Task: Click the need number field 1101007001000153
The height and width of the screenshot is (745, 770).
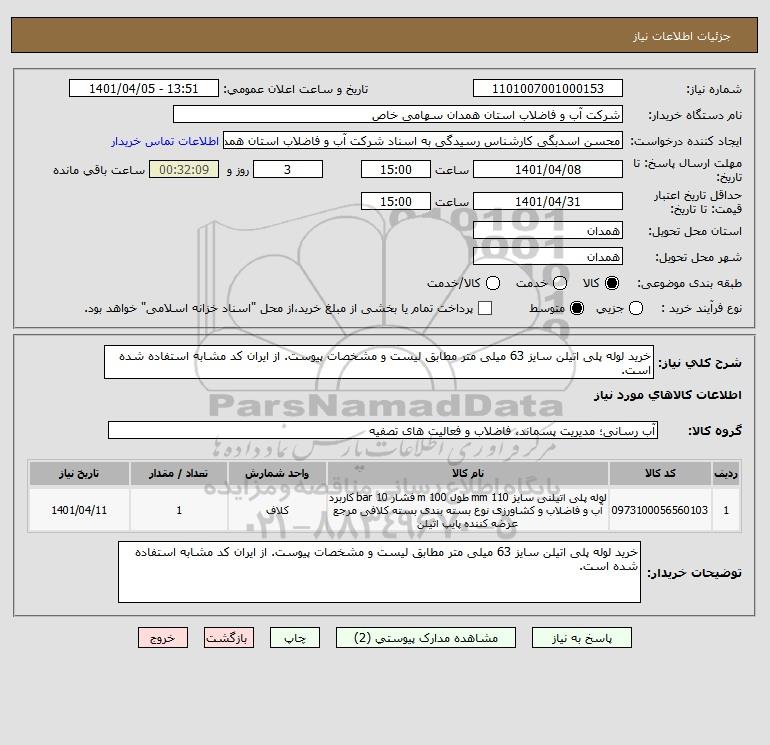Action: click(548, 89)
